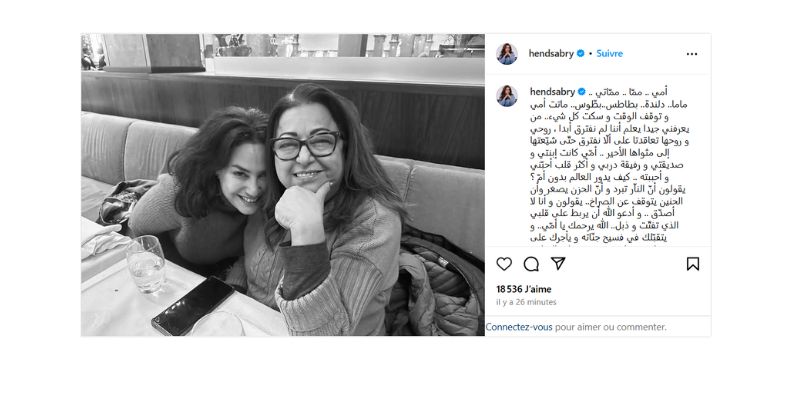
Task: Click verified badge next to header username
Action: coord(580,53)
